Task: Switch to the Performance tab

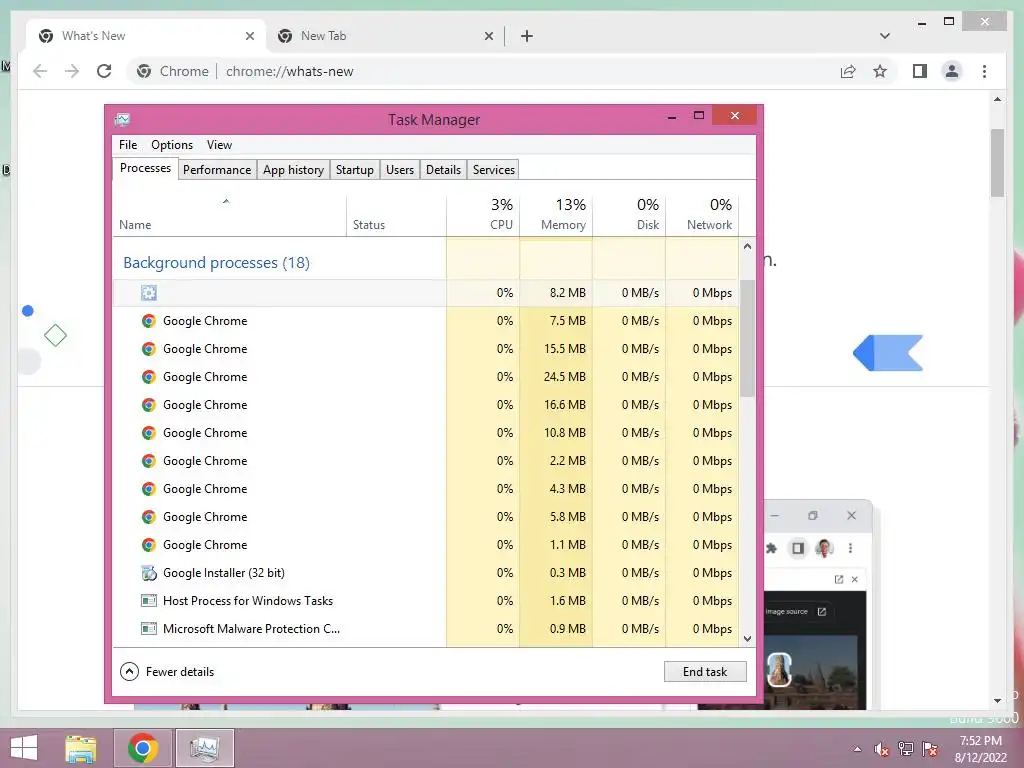Action: (x=217, y=170)
